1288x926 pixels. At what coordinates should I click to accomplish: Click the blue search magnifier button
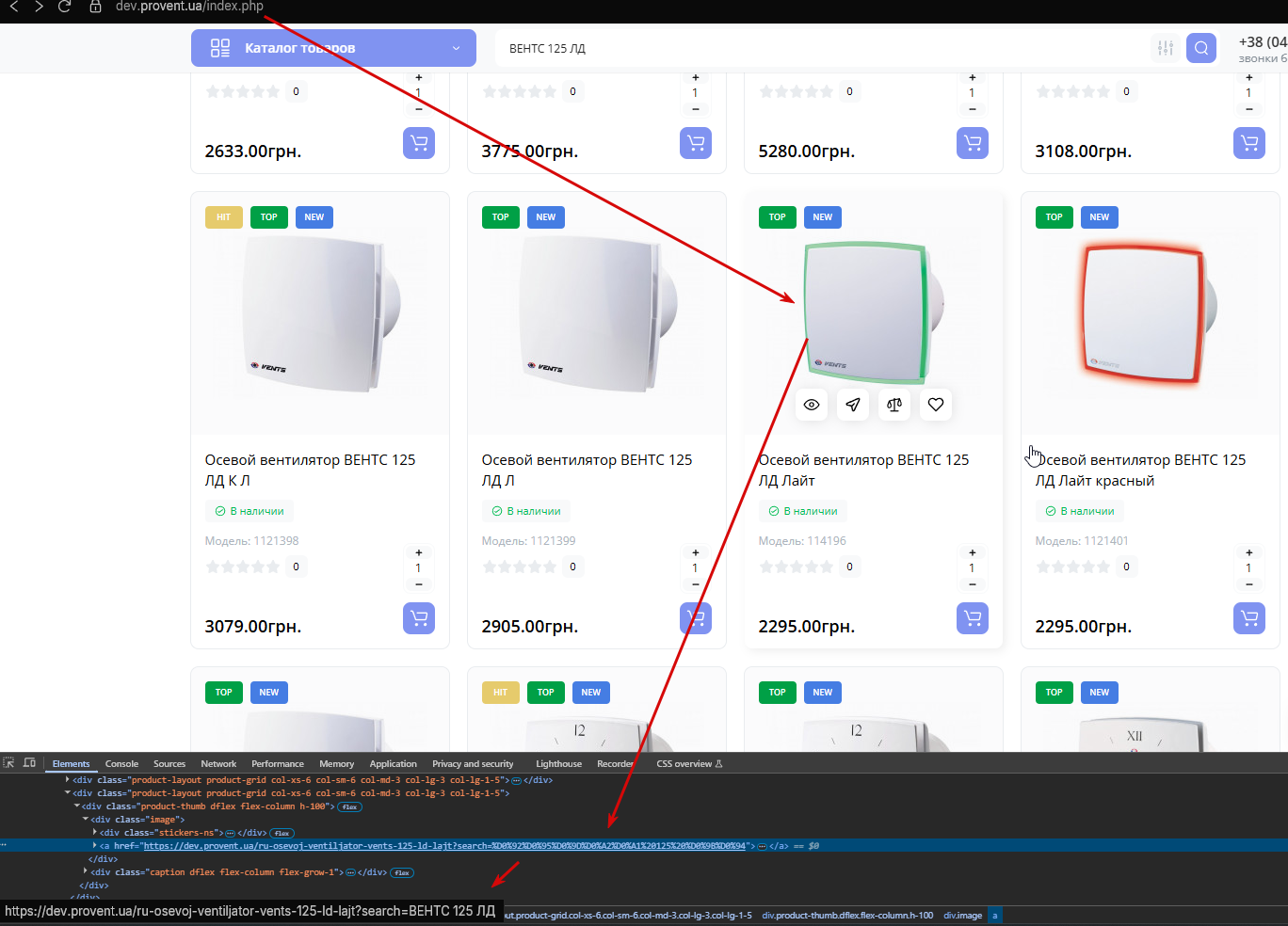pyautogui.click(x=1201, y=48)
